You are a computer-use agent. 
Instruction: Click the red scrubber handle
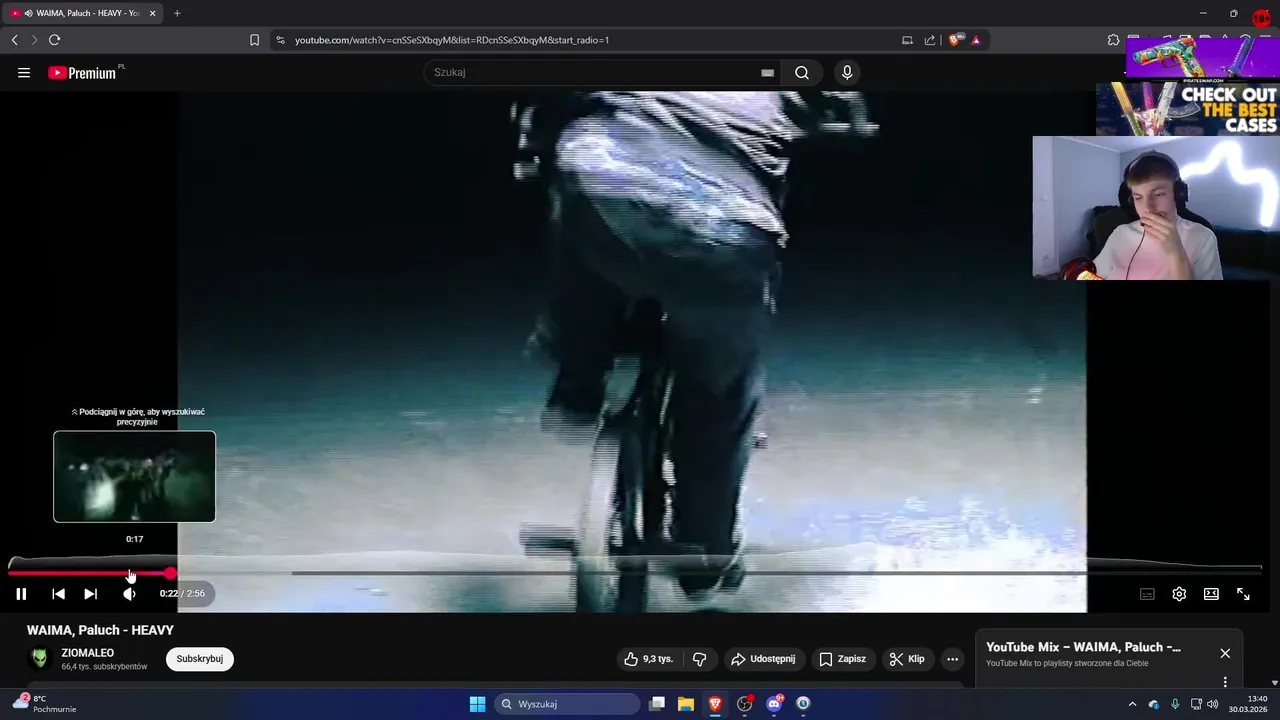click(x=171, y=573)
